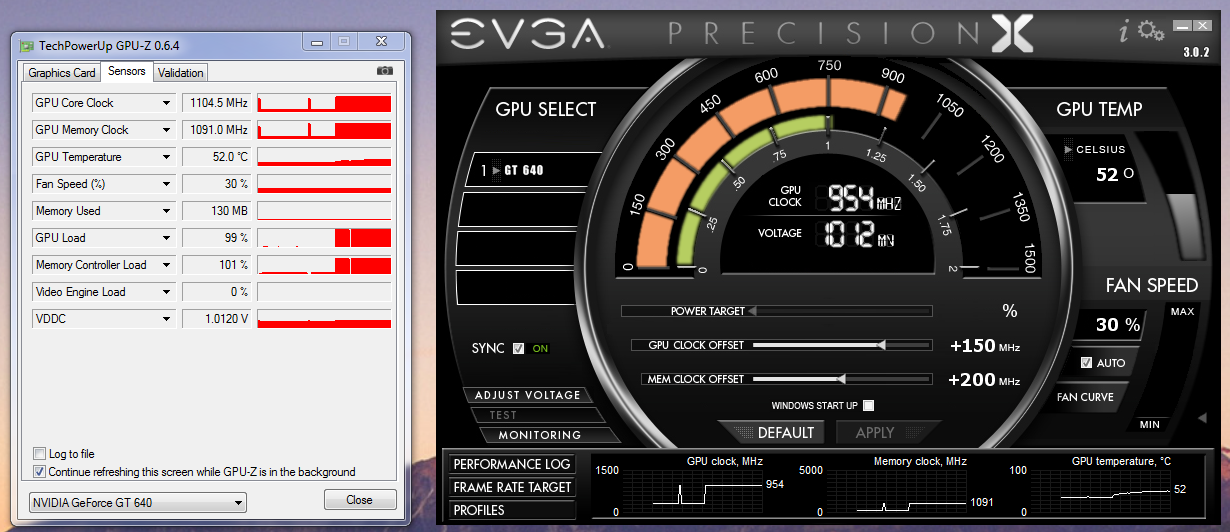Open NVIDIA GeForce GT 640 device selector

tap(137, 502)
